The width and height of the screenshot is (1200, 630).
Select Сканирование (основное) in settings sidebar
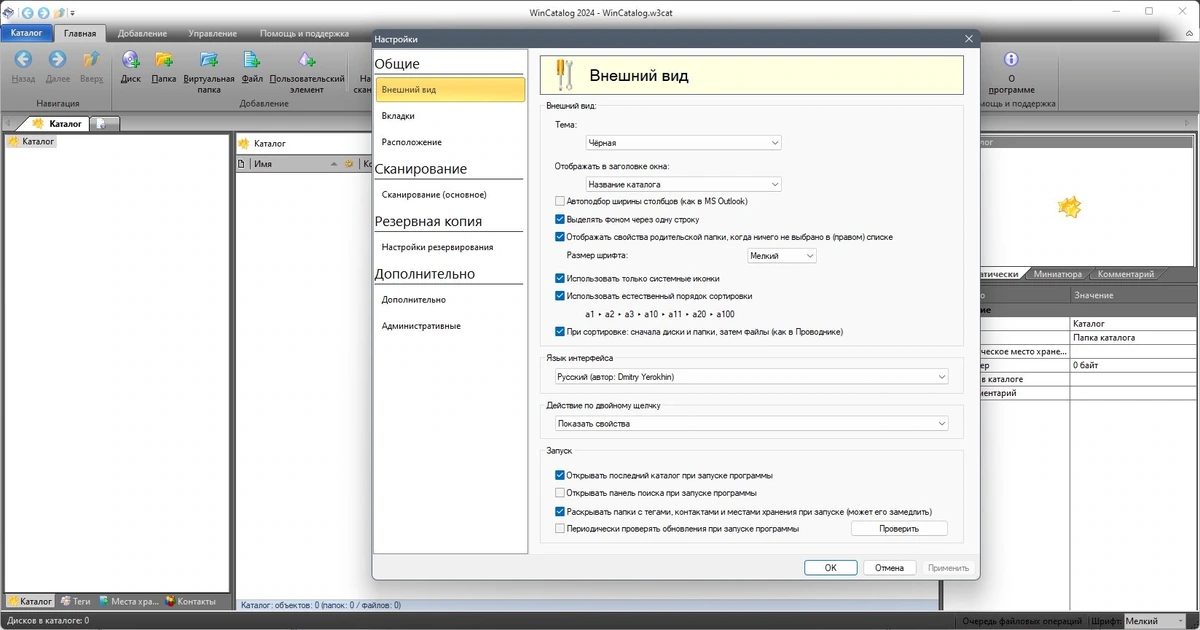[x=450, y=194]
